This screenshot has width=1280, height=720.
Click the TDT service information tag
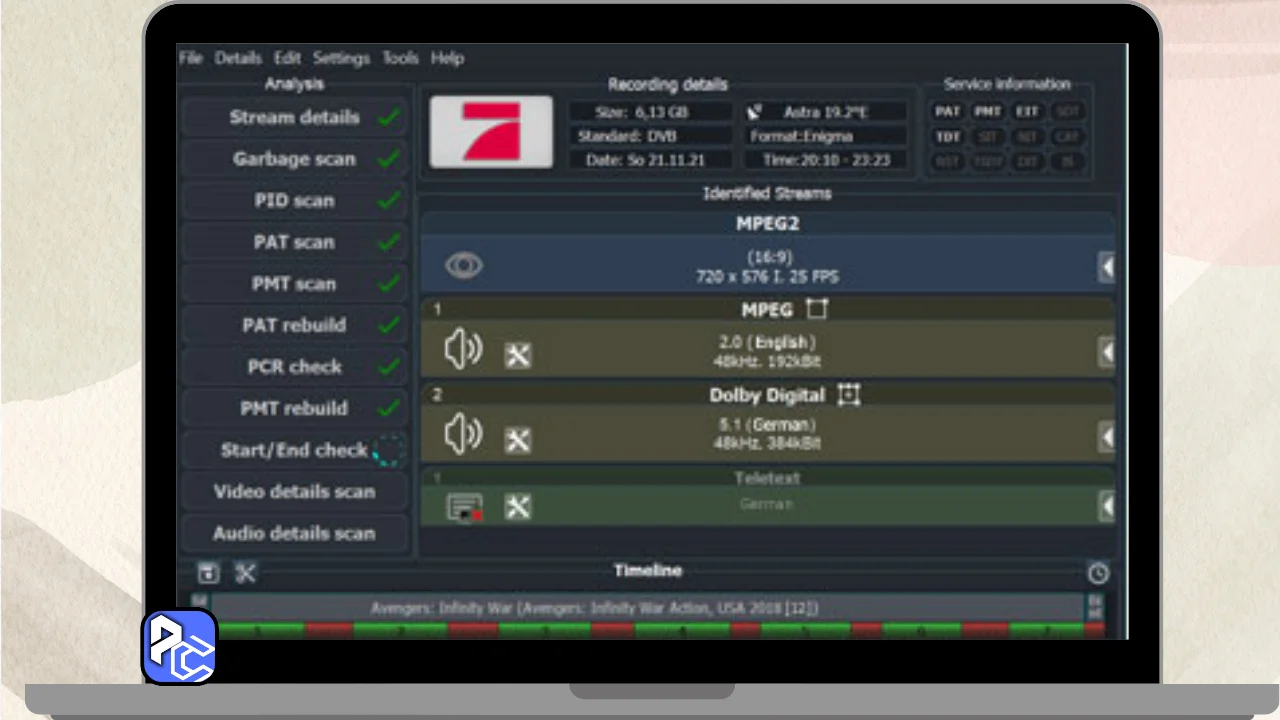pyautogui.click(x=948, y=137)
